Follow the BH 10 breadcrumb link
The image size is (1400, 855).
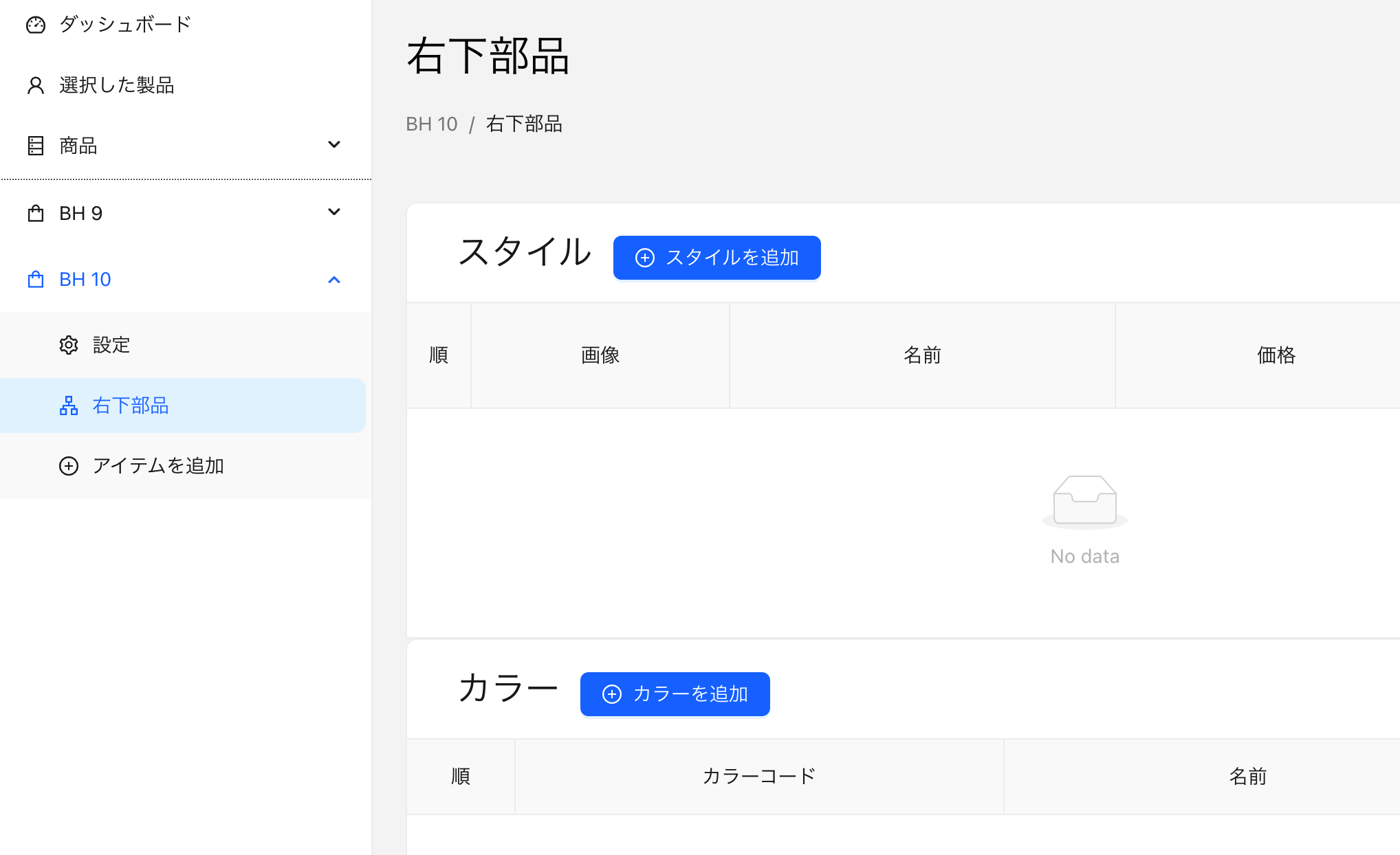[x=431, y=124]
